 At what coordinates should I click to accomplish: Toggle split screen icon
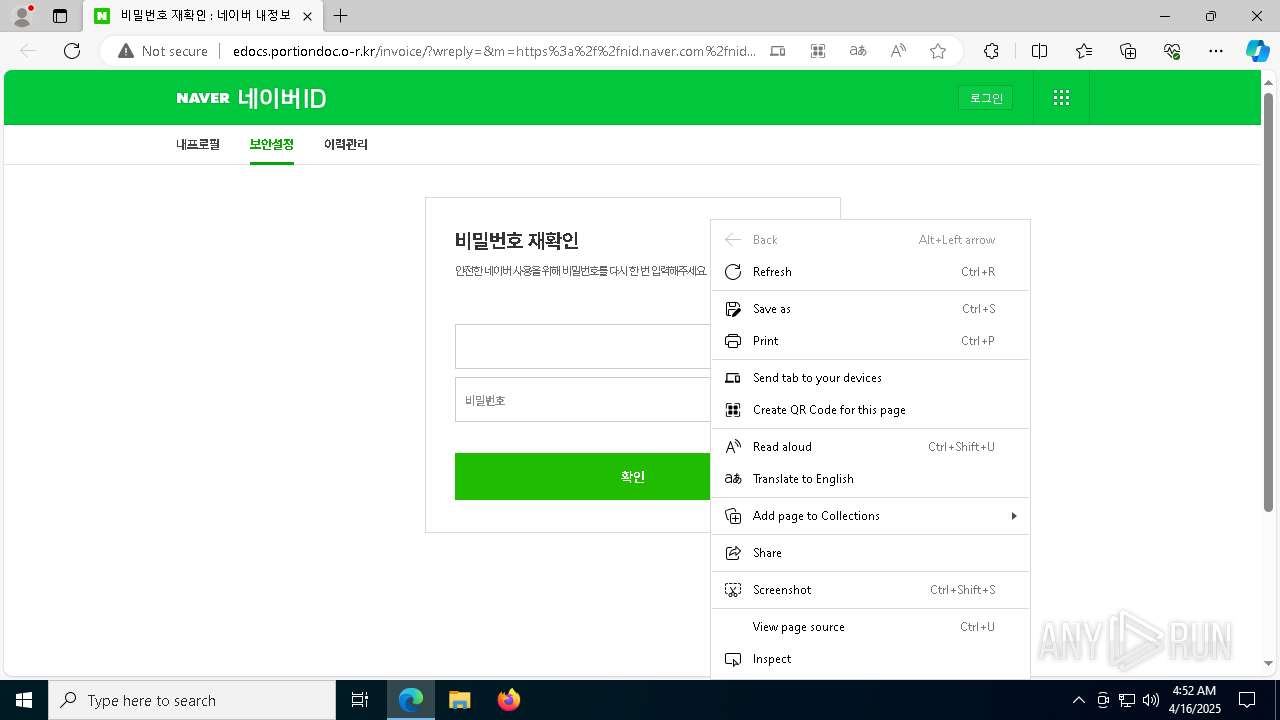point(1039,51)
